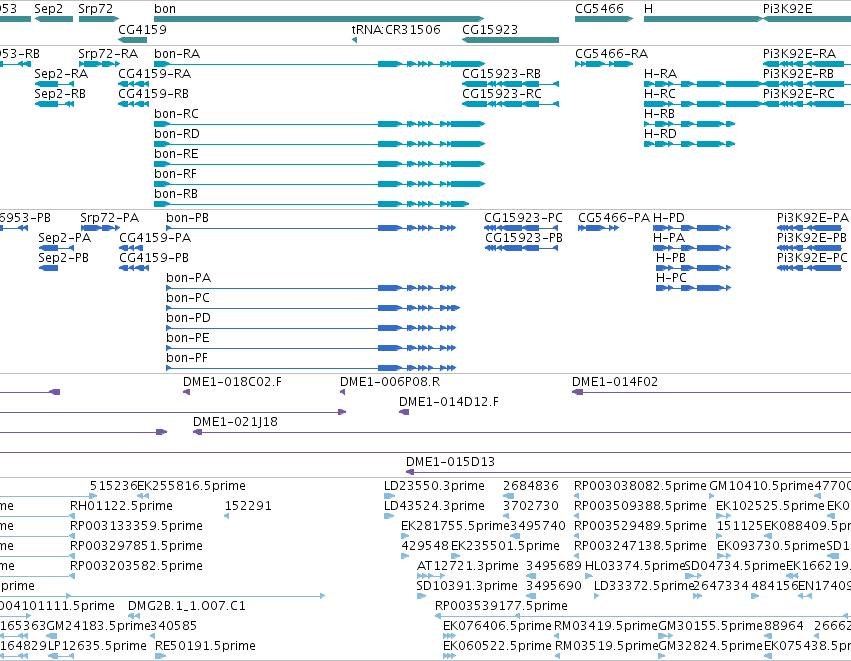Click the Sep2 gene feature
The image size is (851, 661).
(x=54, y=19)
